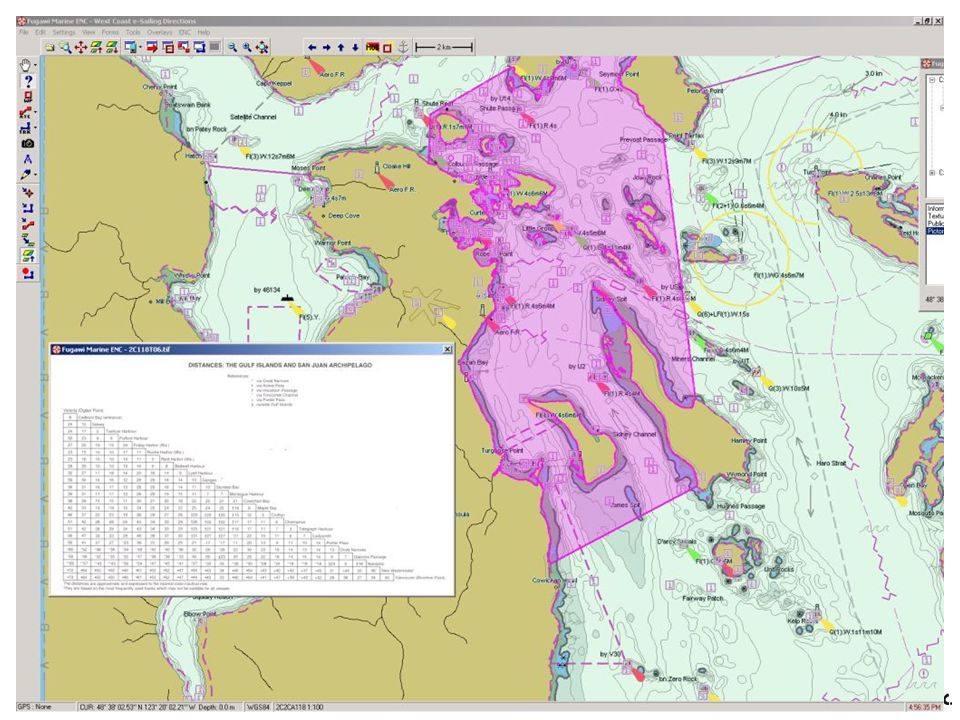Click the red square outline toolbar icon
This screenshot has width=960, height=720.
click(387, 47)
